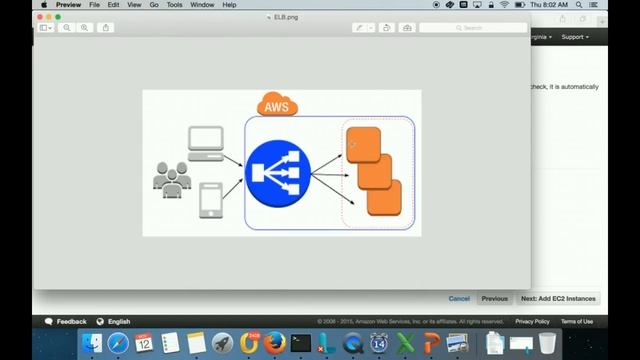The width and height of the screenshot is (640, 360).
Task: Open the Preview application menu
Action: [68, 5]
